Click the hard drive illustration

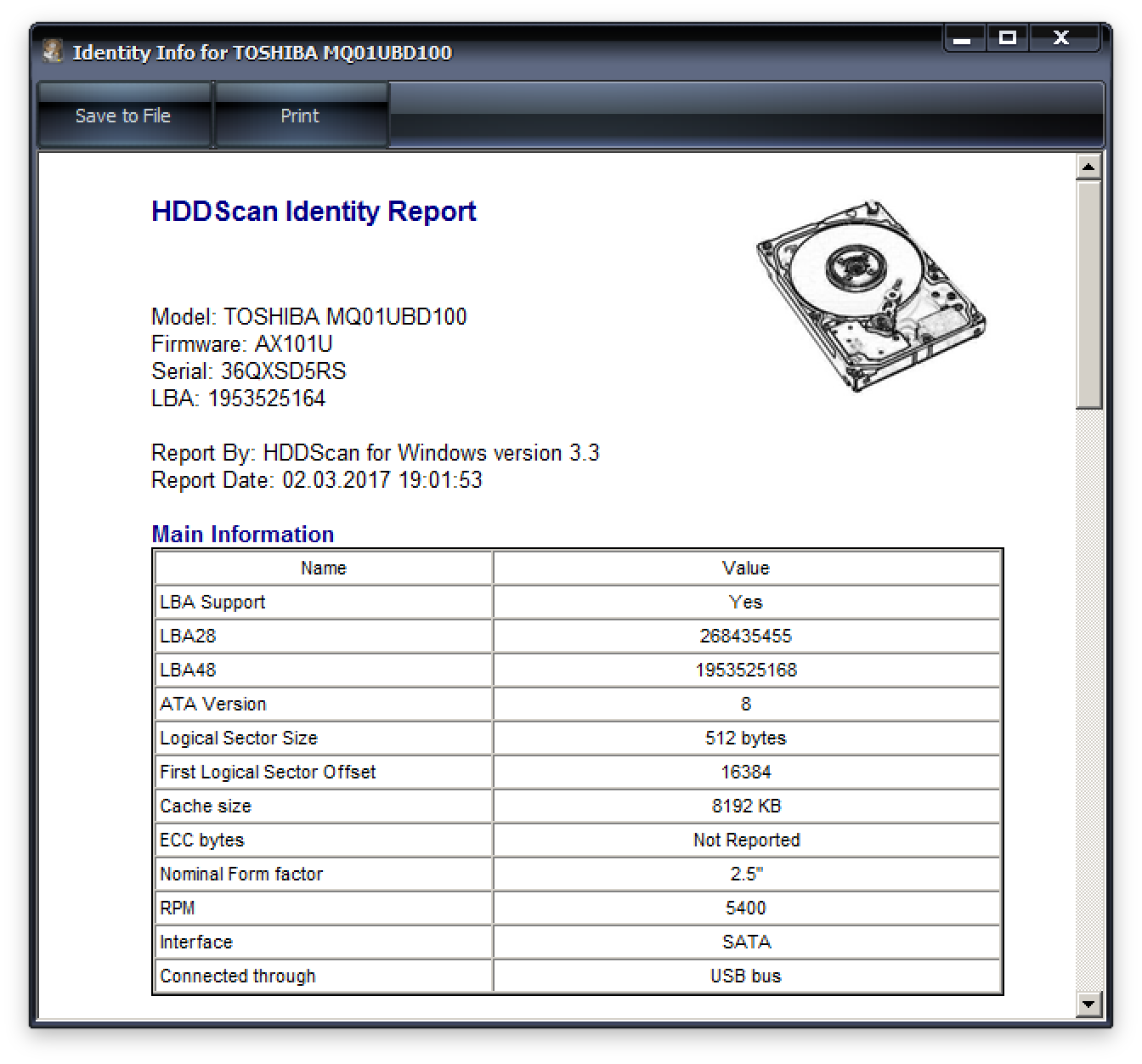tap(871, 295)
